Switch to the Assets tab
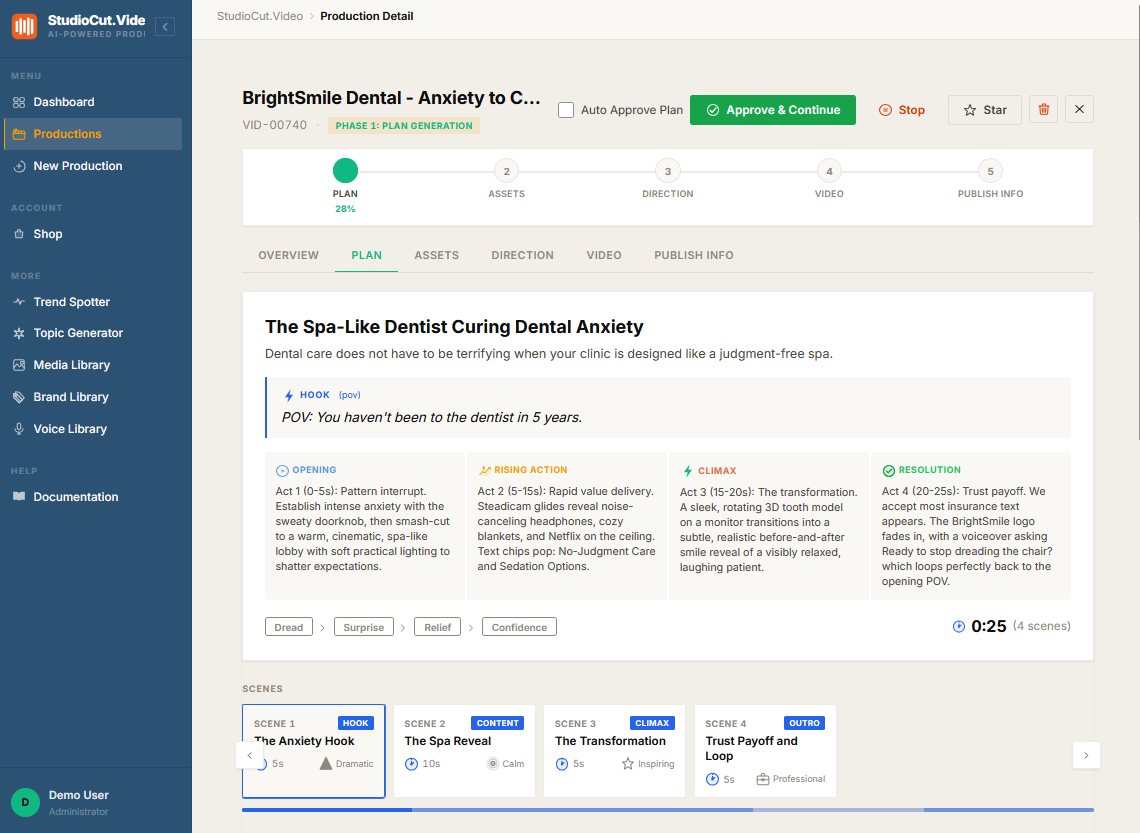The image size is (1140, 833). 436,255
